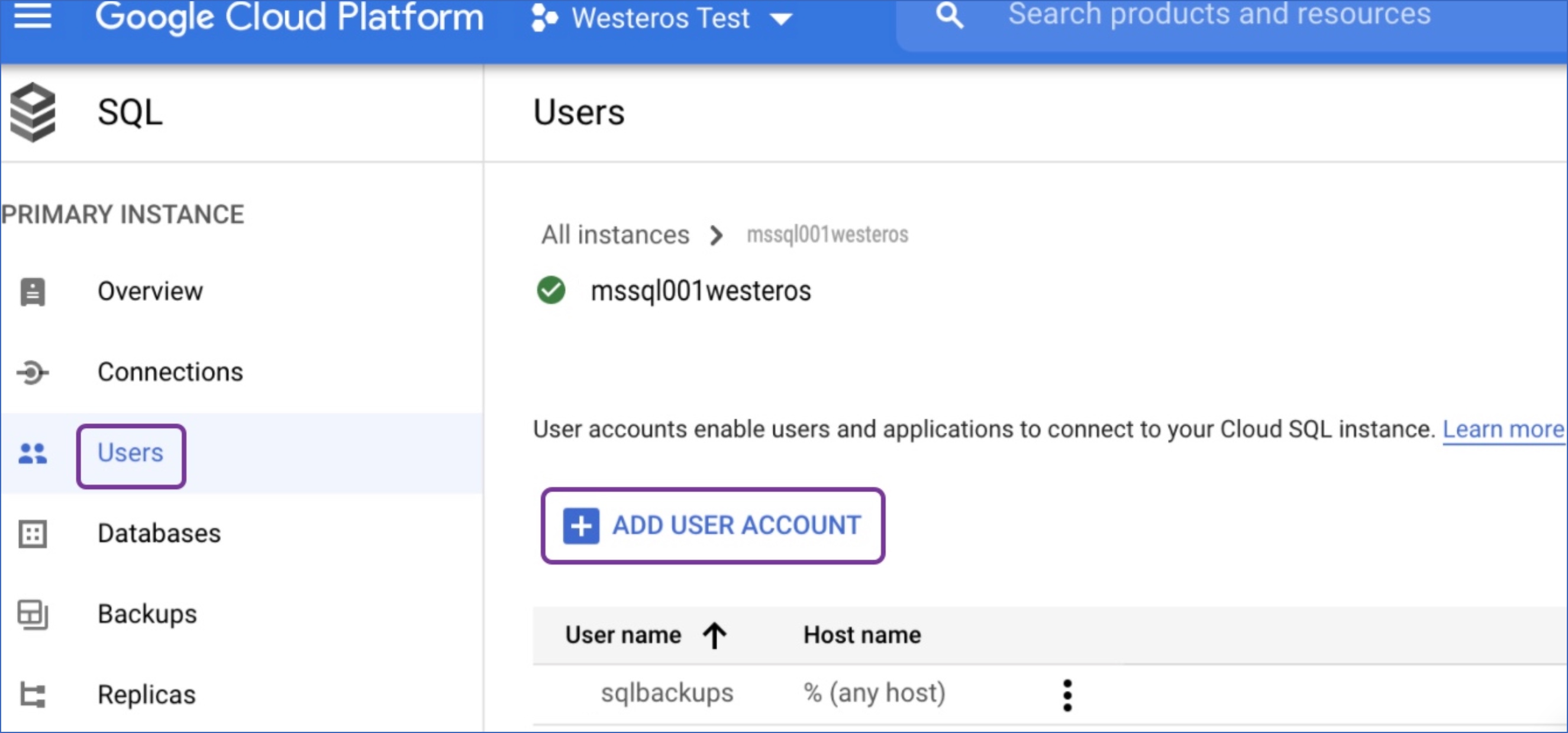Open the hamburger navigation menu
1568x733 pixels.
[x=33, y=15]
